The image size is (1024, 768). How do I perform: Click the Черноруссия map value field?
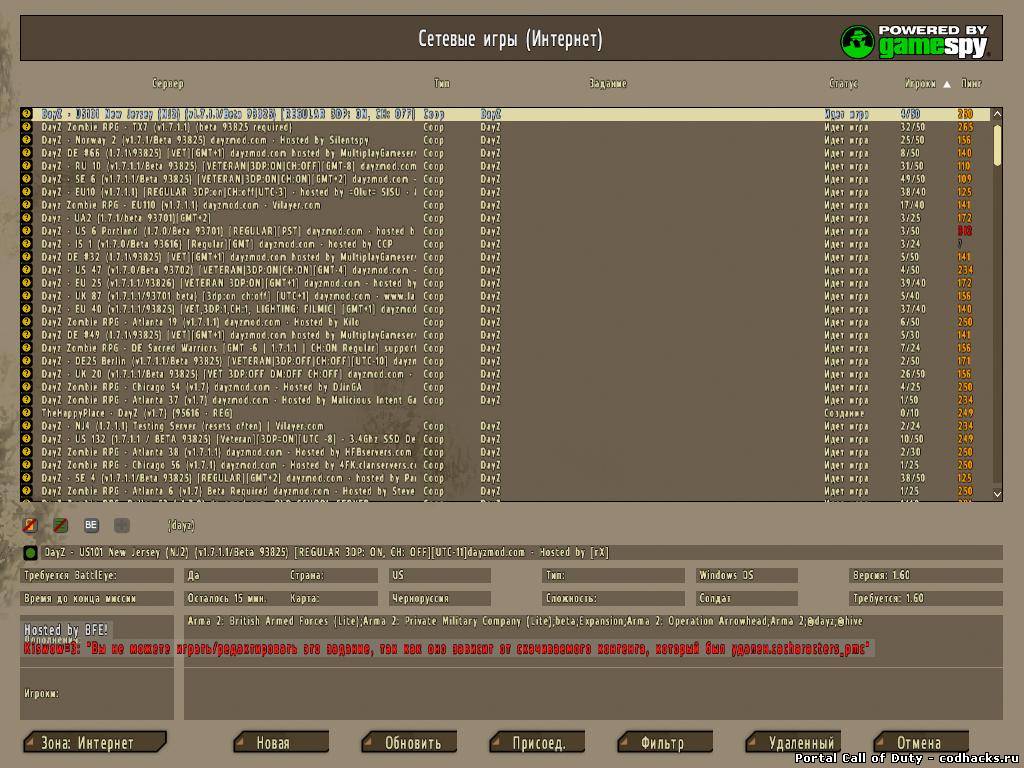[440, 598]
